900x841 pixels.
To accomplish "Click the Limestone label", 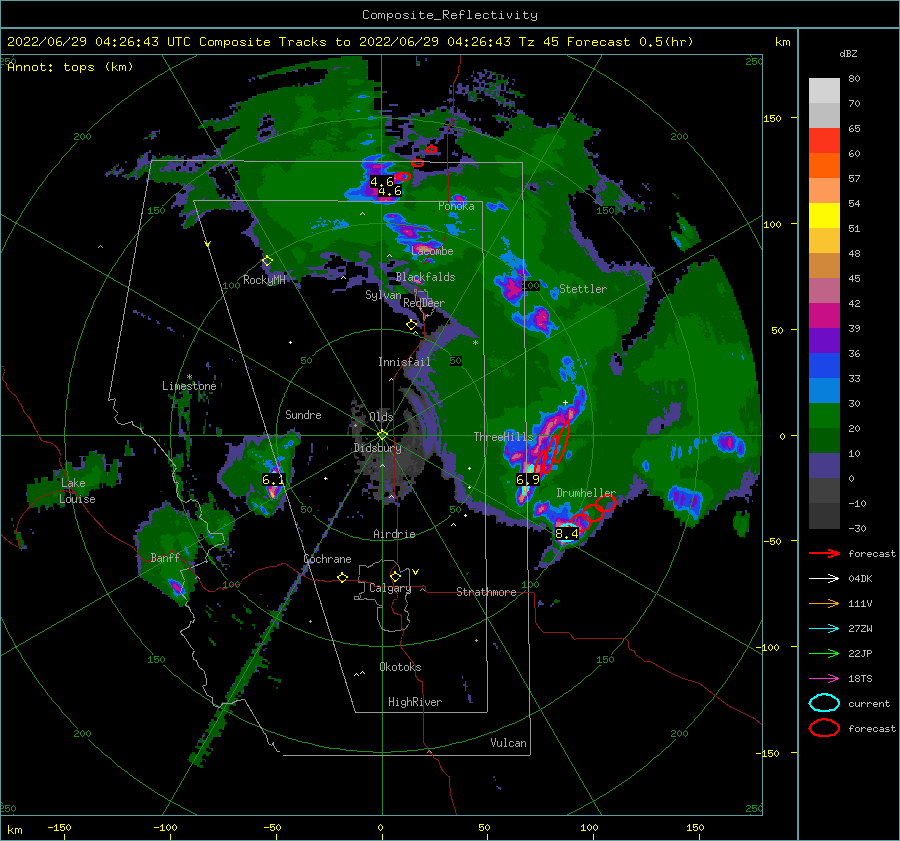I will (189, 386).
